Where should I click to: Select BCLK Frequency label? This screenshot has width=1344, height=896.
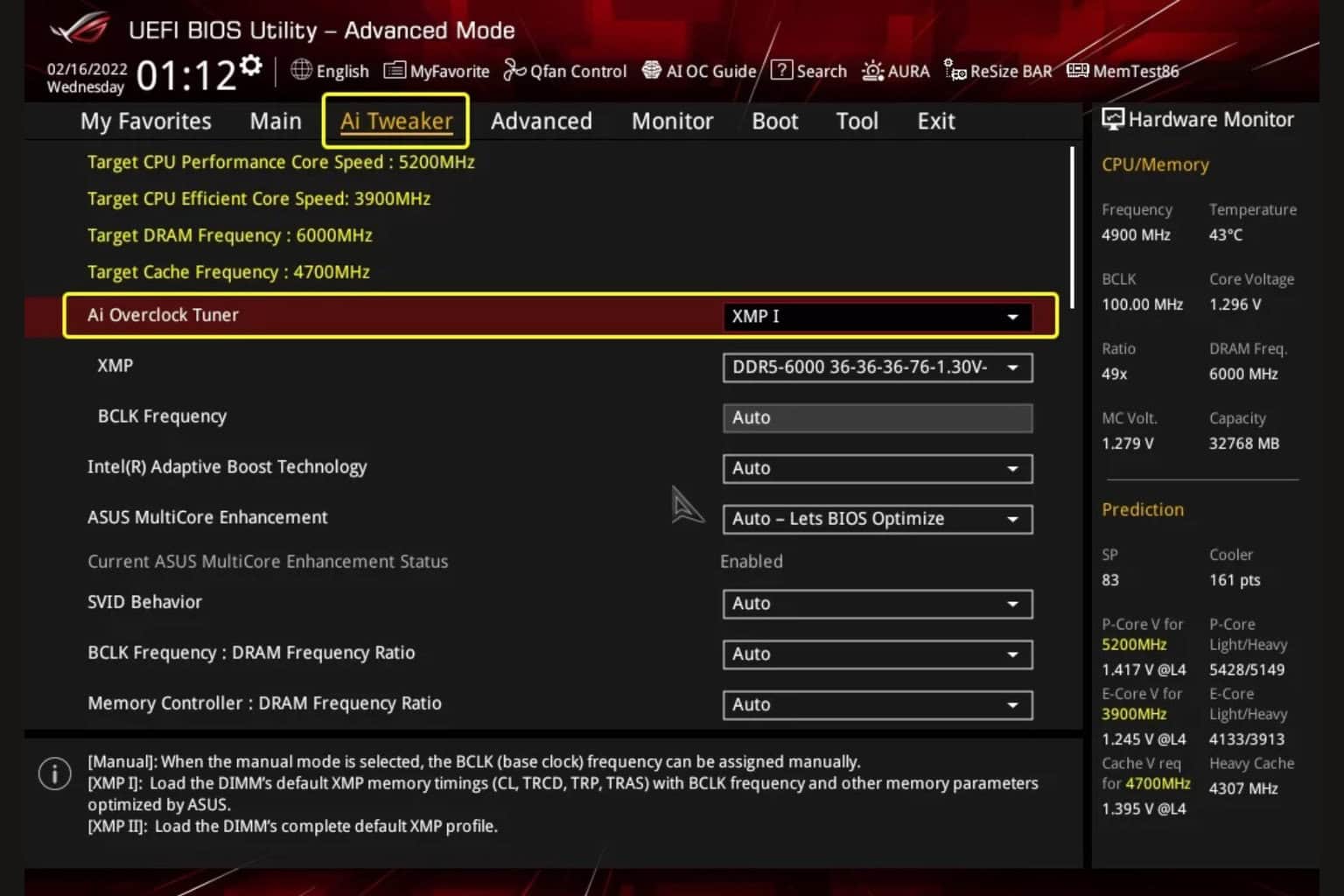162,416
